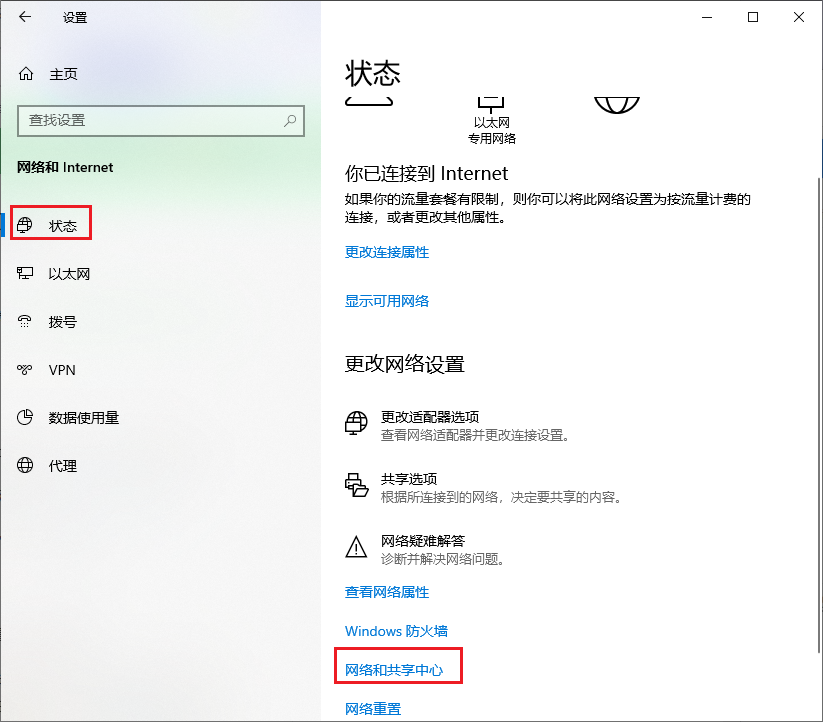Open the VPN icon in sidebar

[25, 369]
